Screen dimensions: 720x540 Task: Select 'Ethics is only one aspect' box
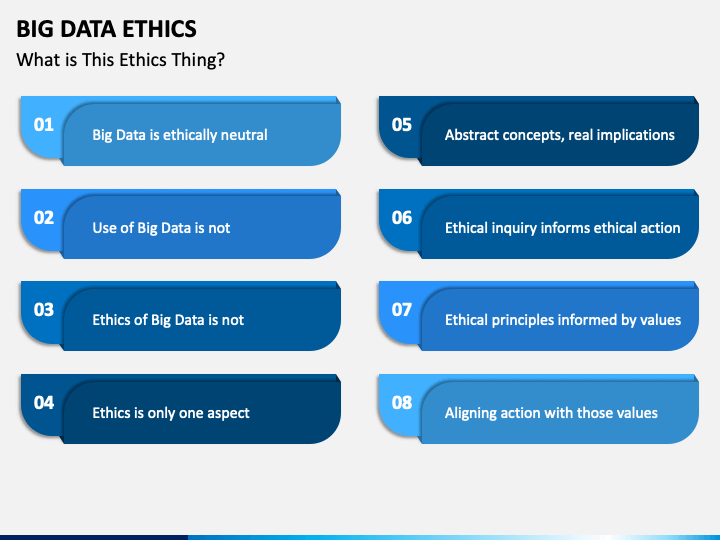(202, 412)
